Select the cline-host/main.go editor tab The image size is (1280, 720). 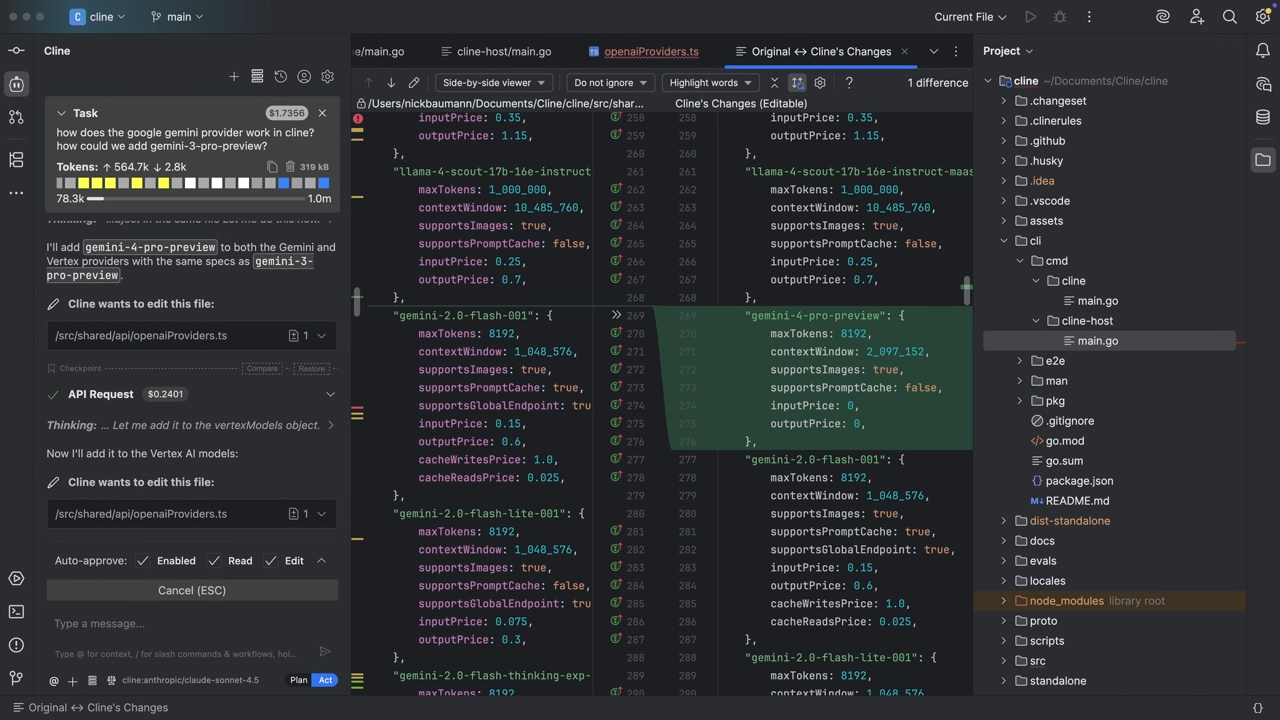coord(504,51)
